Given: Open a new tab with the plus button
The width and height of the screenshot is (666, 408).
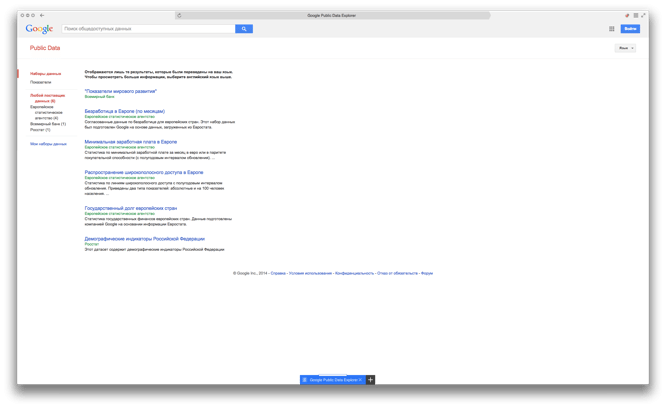Looking at the screenshot, I should pyautogui.click(x=370, y=380).
